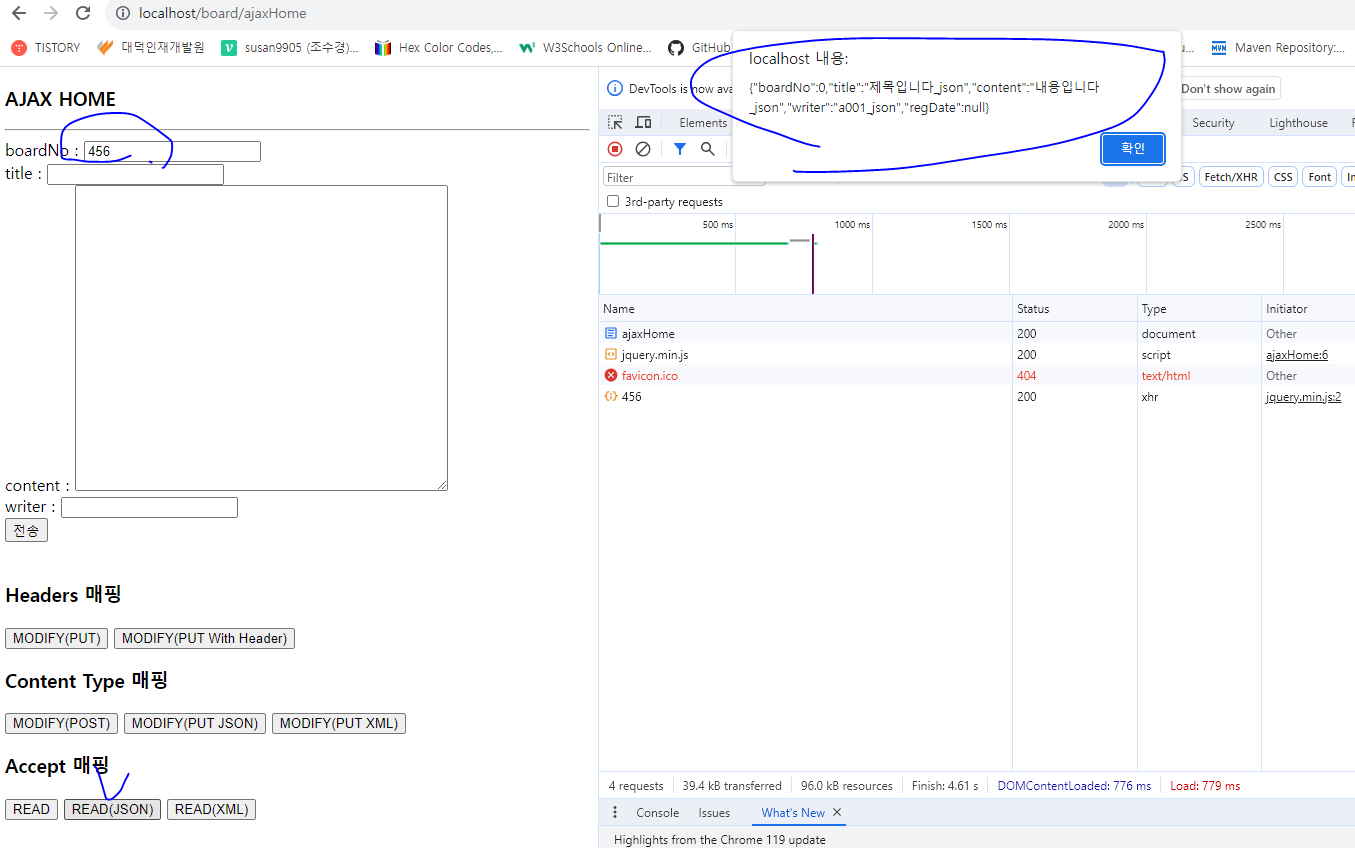Click 확인 in the localhost alert
Image resolution: width=1355 pixels, height=848 pixels.
[1133, 149]
